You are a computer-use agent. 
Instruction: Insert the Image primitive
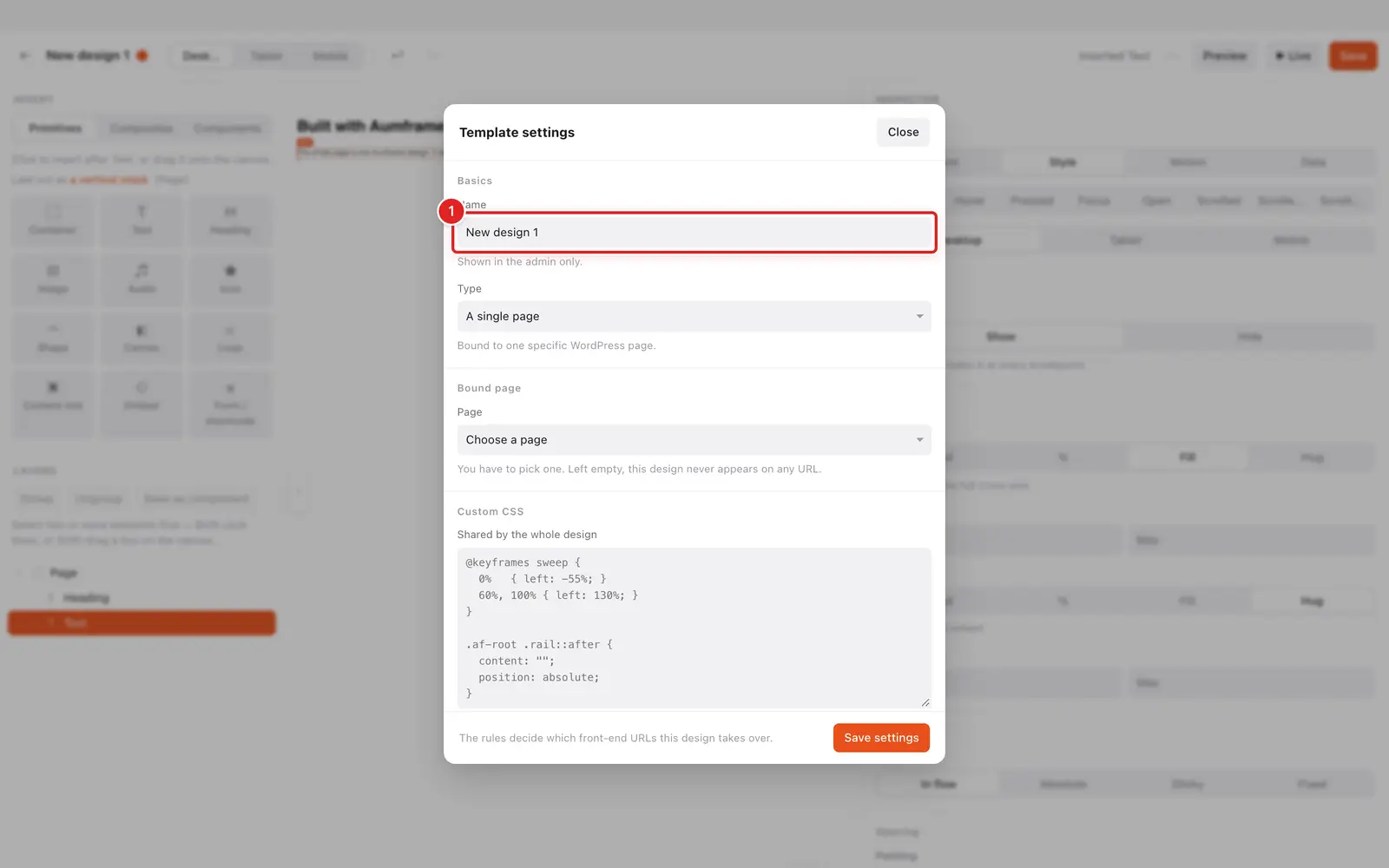click(x=53, y=279)
